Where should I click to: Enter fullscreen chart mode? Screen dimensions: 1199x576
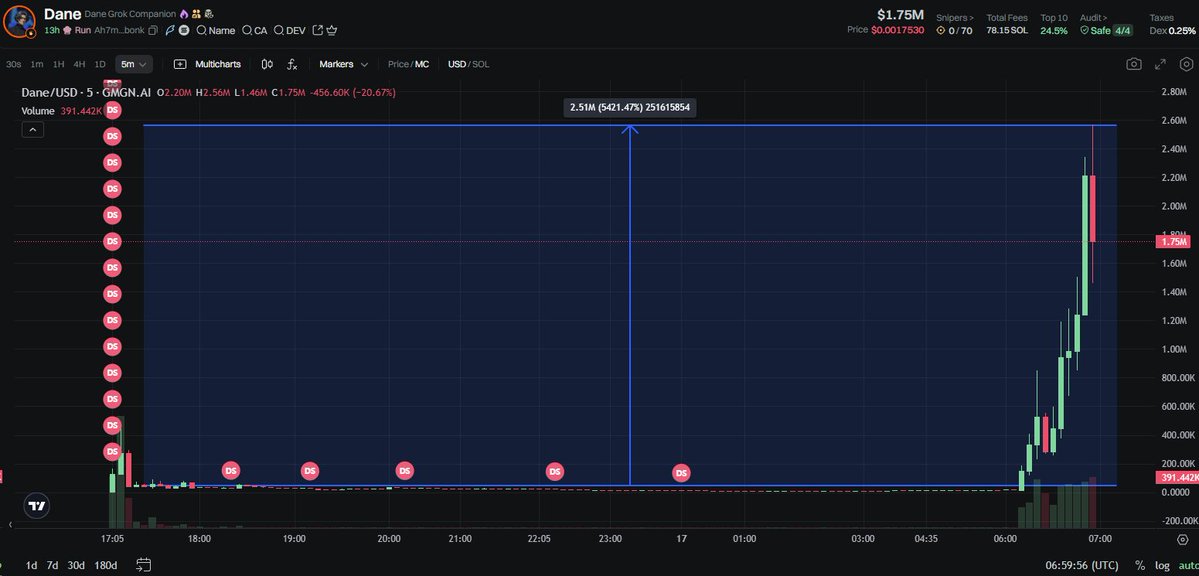click(x=1160, y=64)
